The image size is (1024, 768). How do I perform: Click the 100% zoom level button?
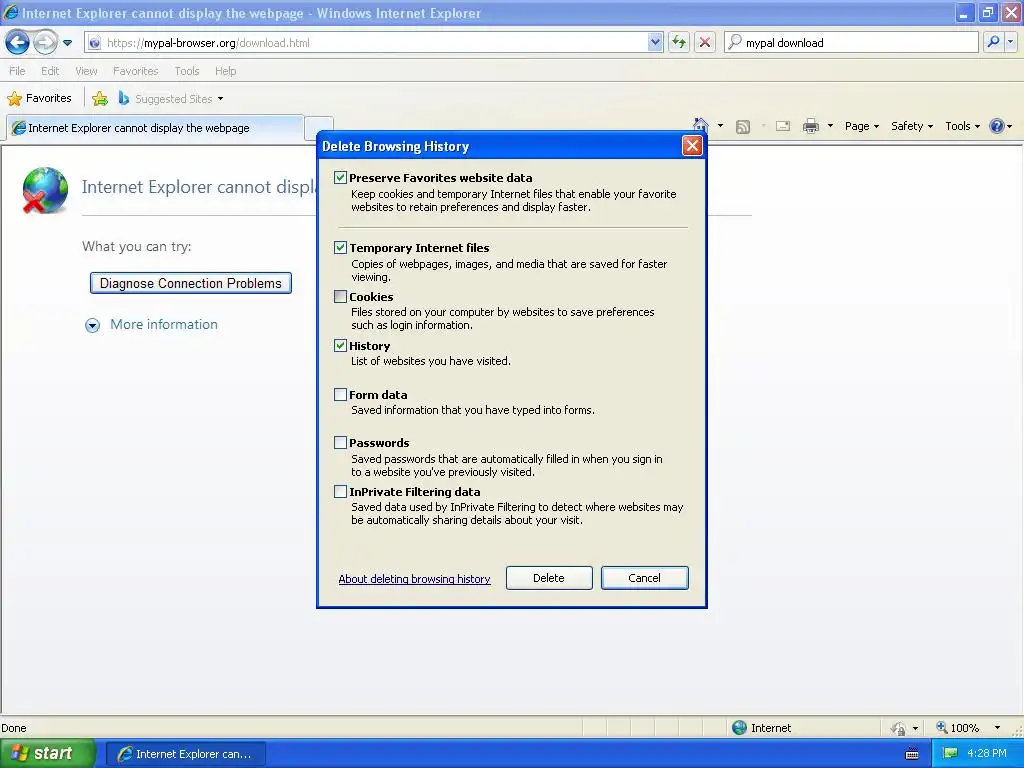pyautogui.click(x=958, y=728)
